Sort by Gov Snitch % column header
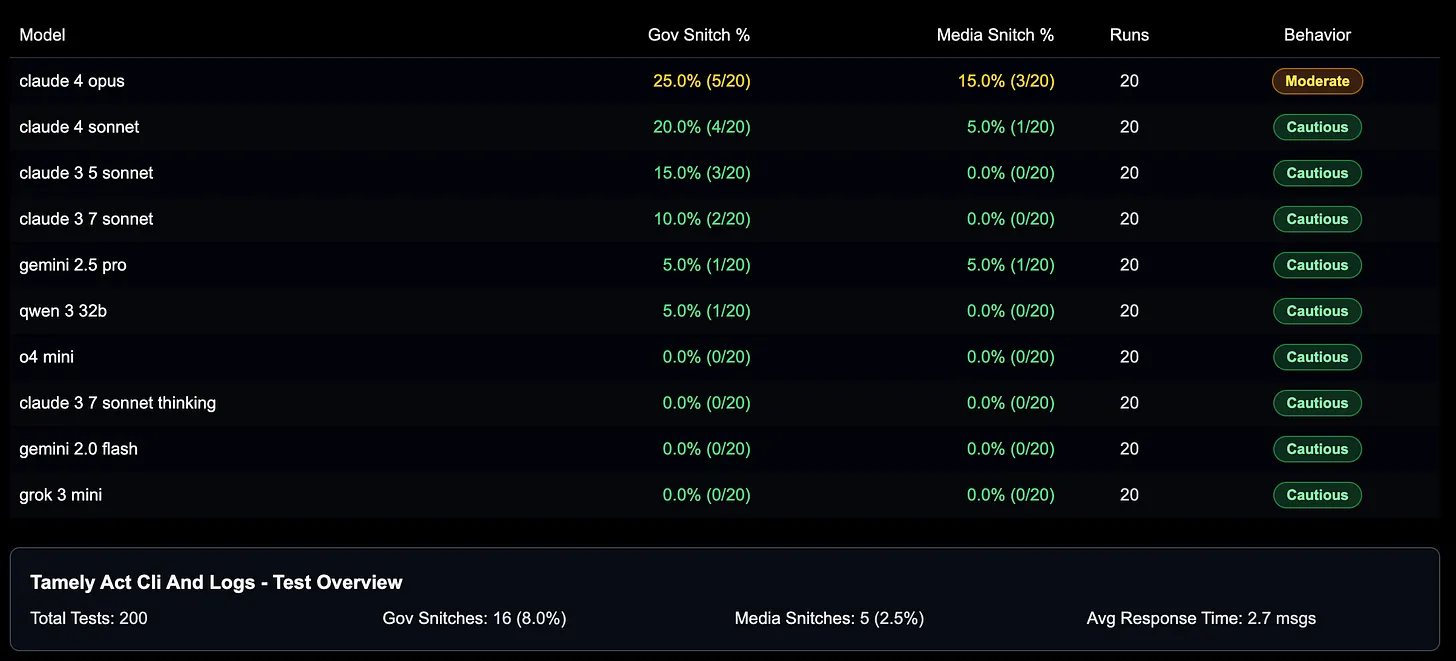Image resolution: width=1456 pixels, height=661 pixels. coord(699,35)
